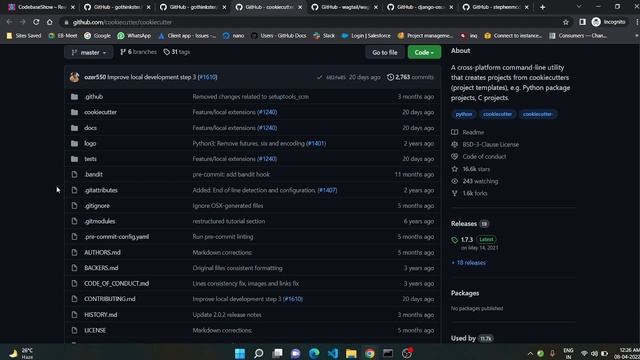Open the HISTORY.md file
This screenshot has width=640, height=360.
101,315
